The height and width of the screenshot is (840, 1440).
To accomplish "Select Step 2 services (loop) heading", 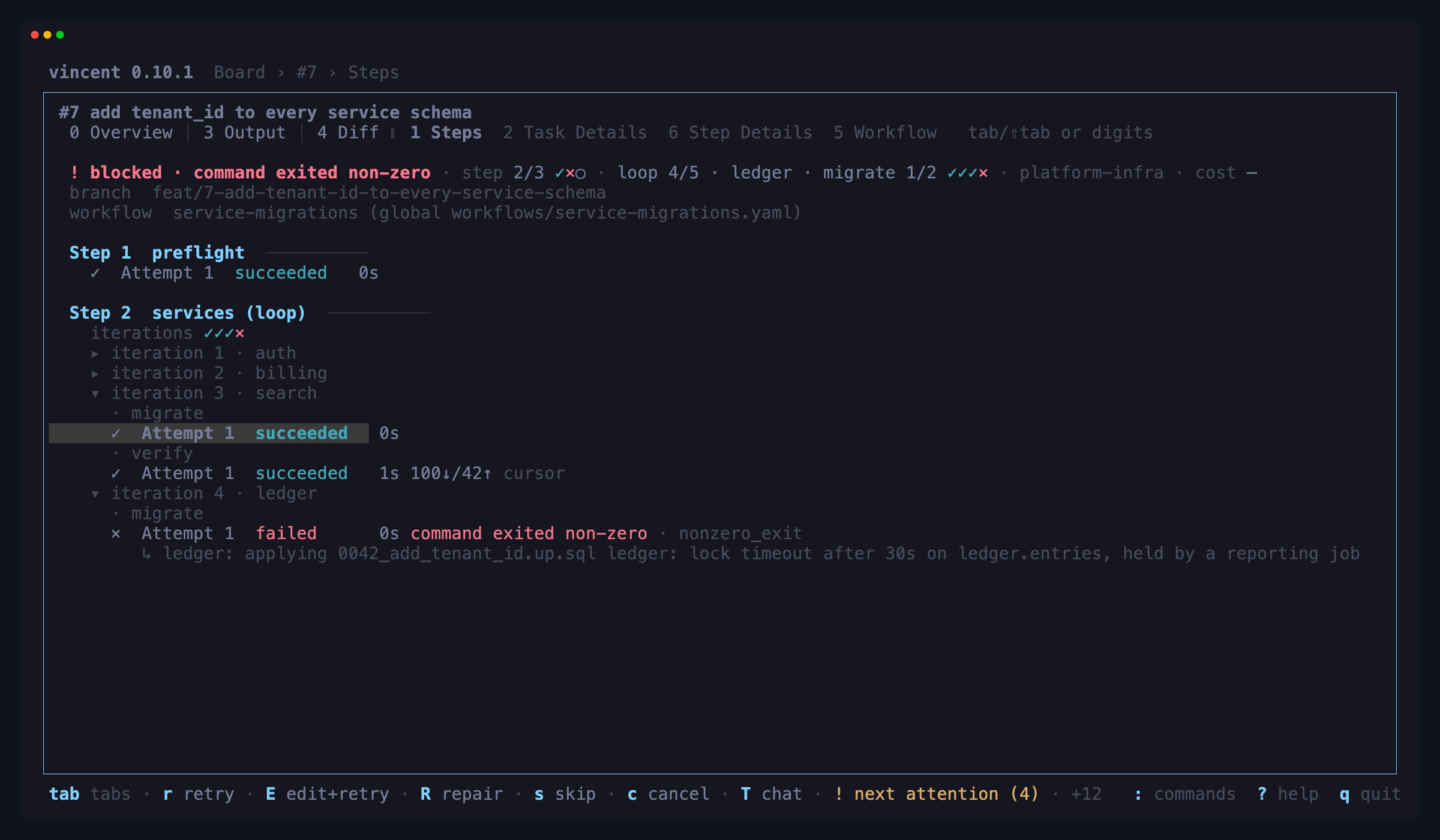I will click(187, 313).
